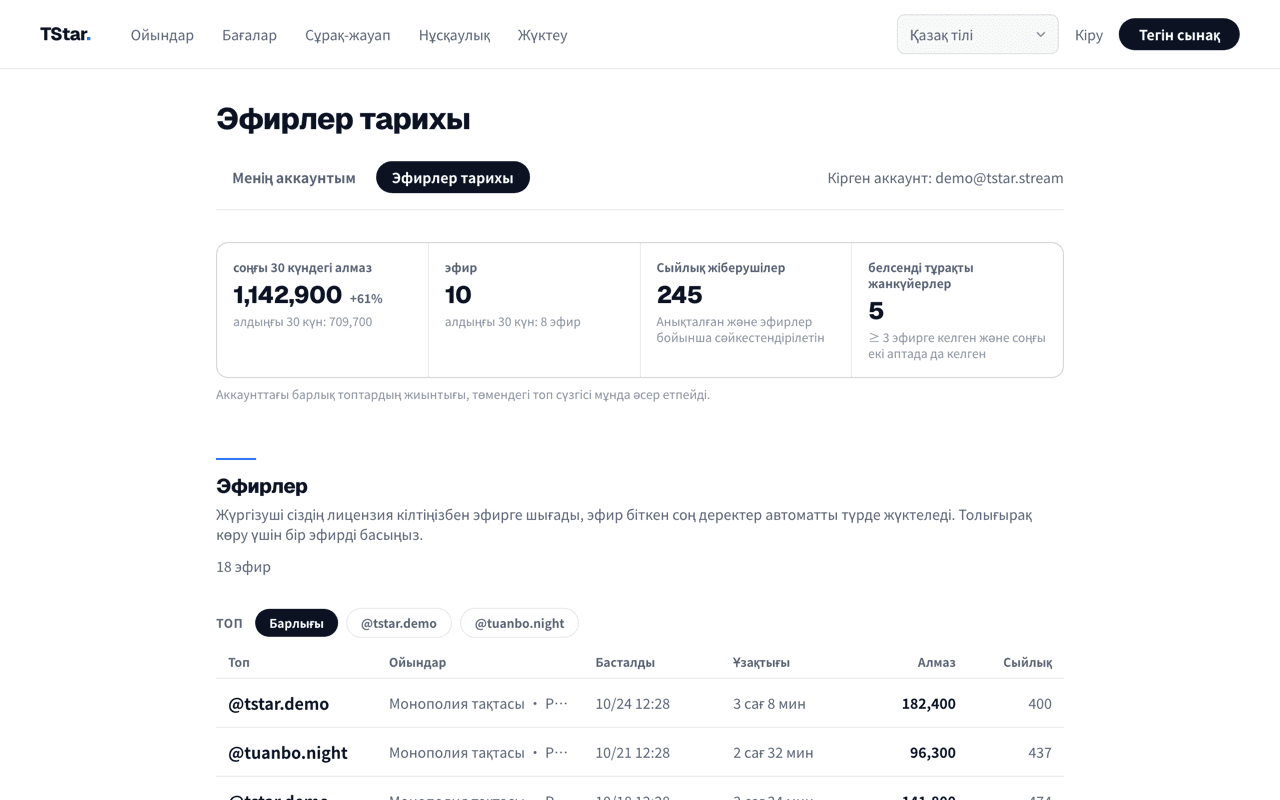Filter streams by @tuanbo.night chip
Image resolution: width=1280 pixels, height=800 pixels.
[519, 623]
